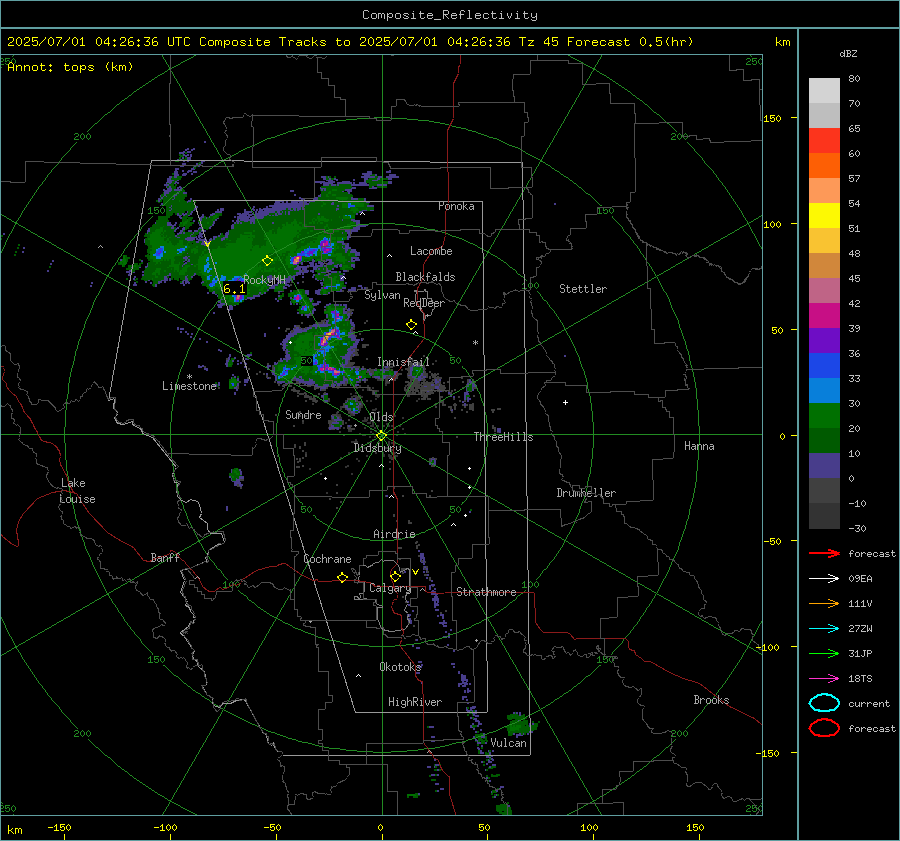Click the Composite_Reflectivity title
This screenshot has height=841, width=900.
pyautogui.click(x=449, y=15)
